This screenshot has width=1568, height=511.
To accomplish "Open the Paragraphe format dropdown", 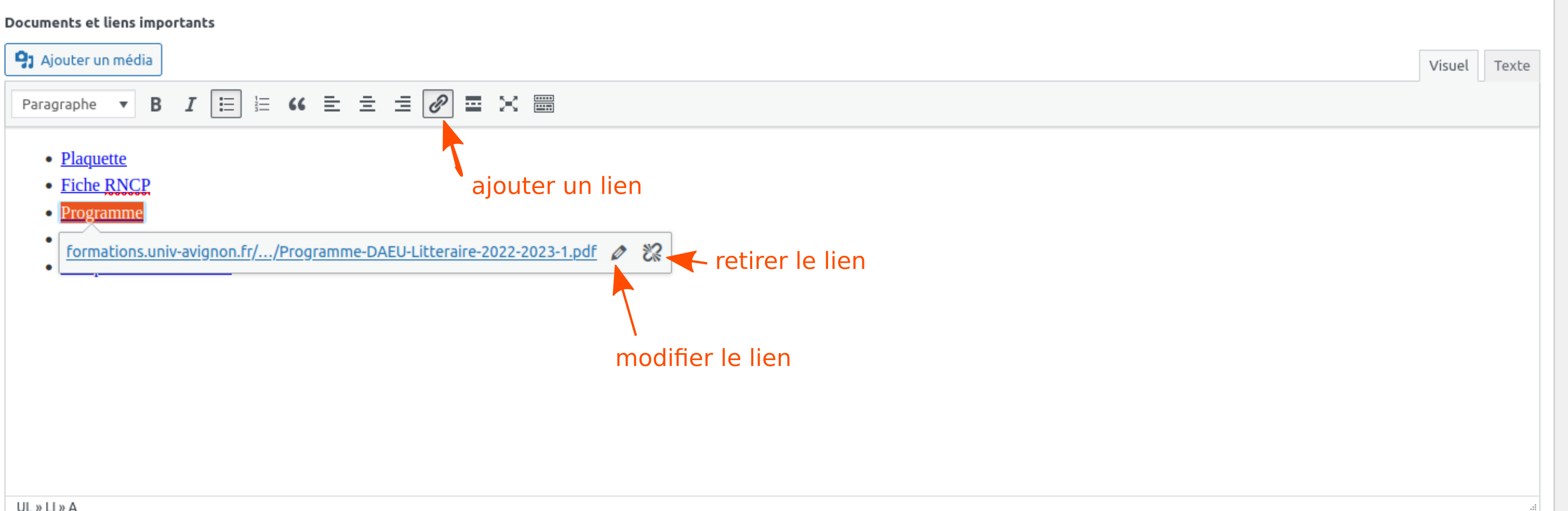I will pos(74,104).
